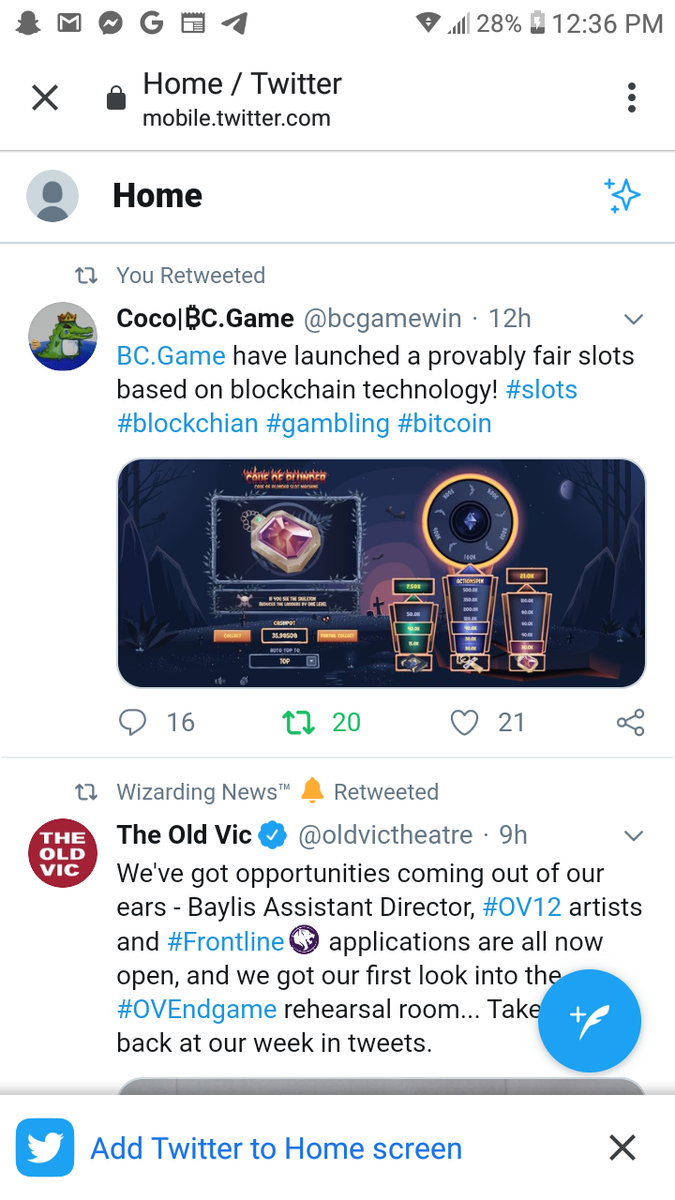Tap the reply icon on BC.Game tweet
The width and height of the screenshot is (675, 1200).
click(x=133, y=722)
